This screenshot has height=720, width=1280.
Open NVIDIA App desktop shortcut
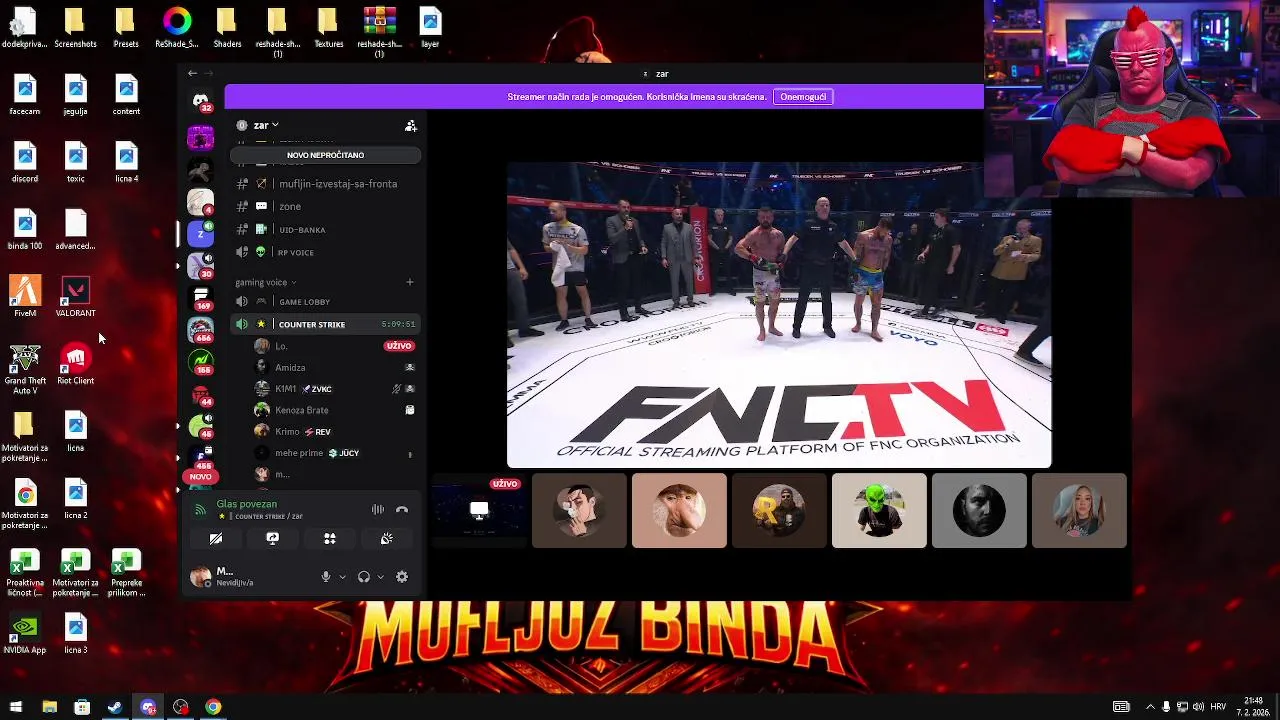tap(25, 635)
